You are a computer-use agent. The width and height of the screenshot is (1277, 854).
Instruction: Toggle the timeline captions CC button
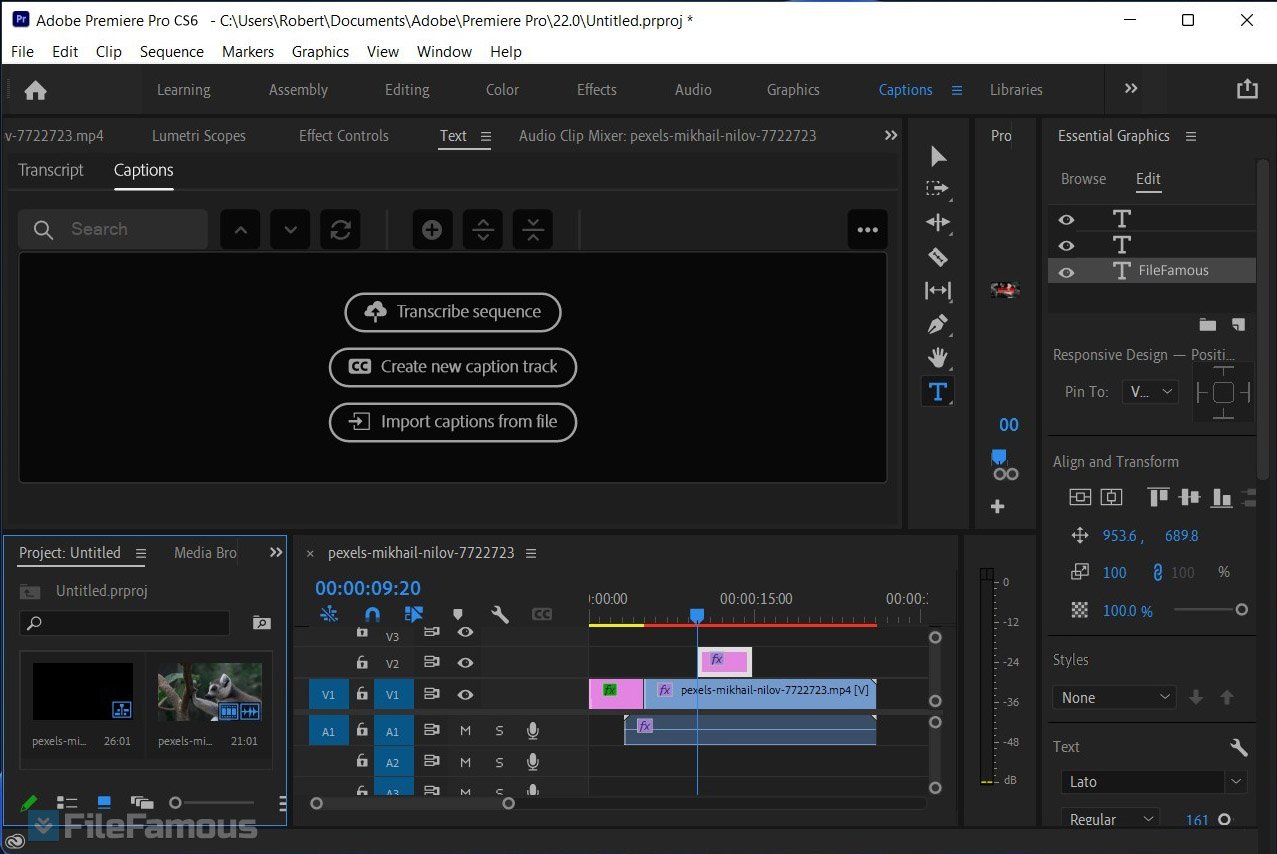pyautogui.click(x=542, y=614)
